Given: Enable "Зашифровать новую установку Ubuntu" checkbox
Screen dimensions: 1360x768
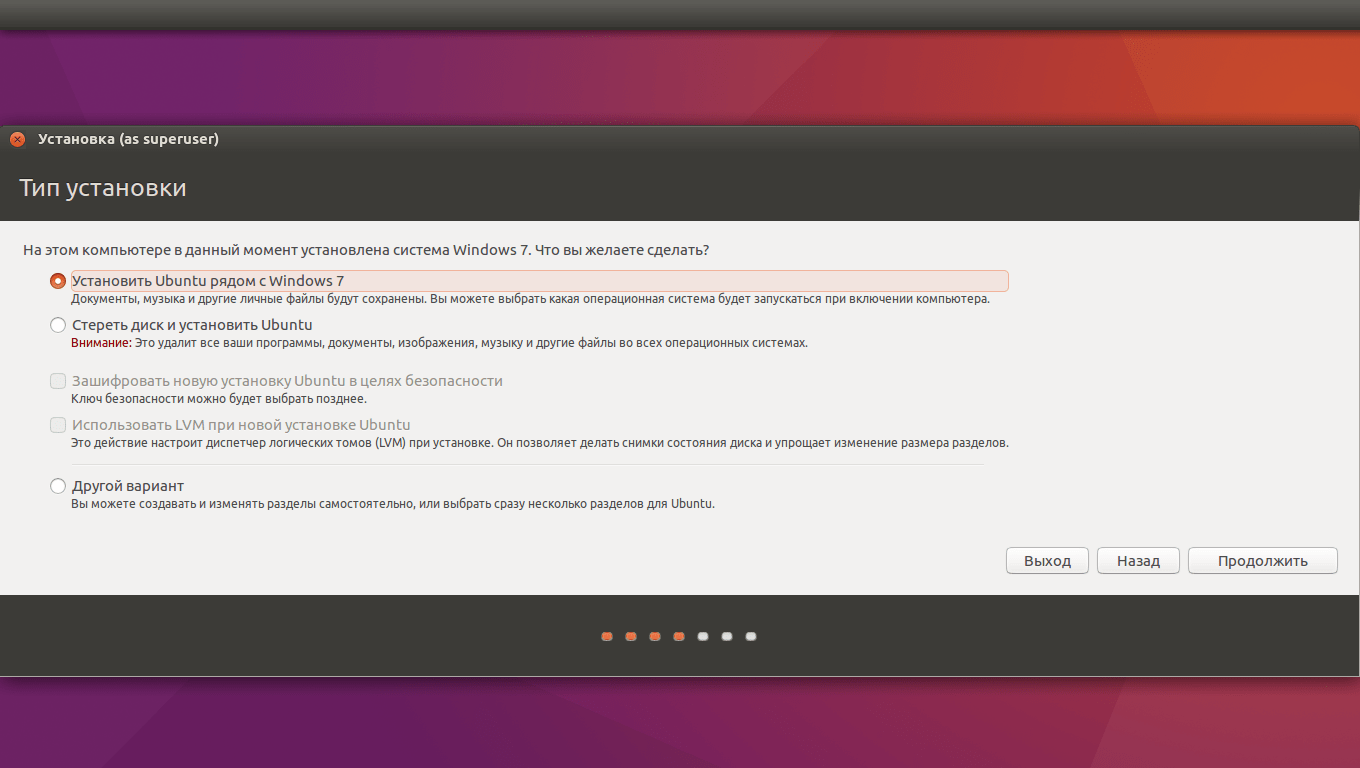Looking at the screenshot, I should pyautogui.click(x=58, y=381).
